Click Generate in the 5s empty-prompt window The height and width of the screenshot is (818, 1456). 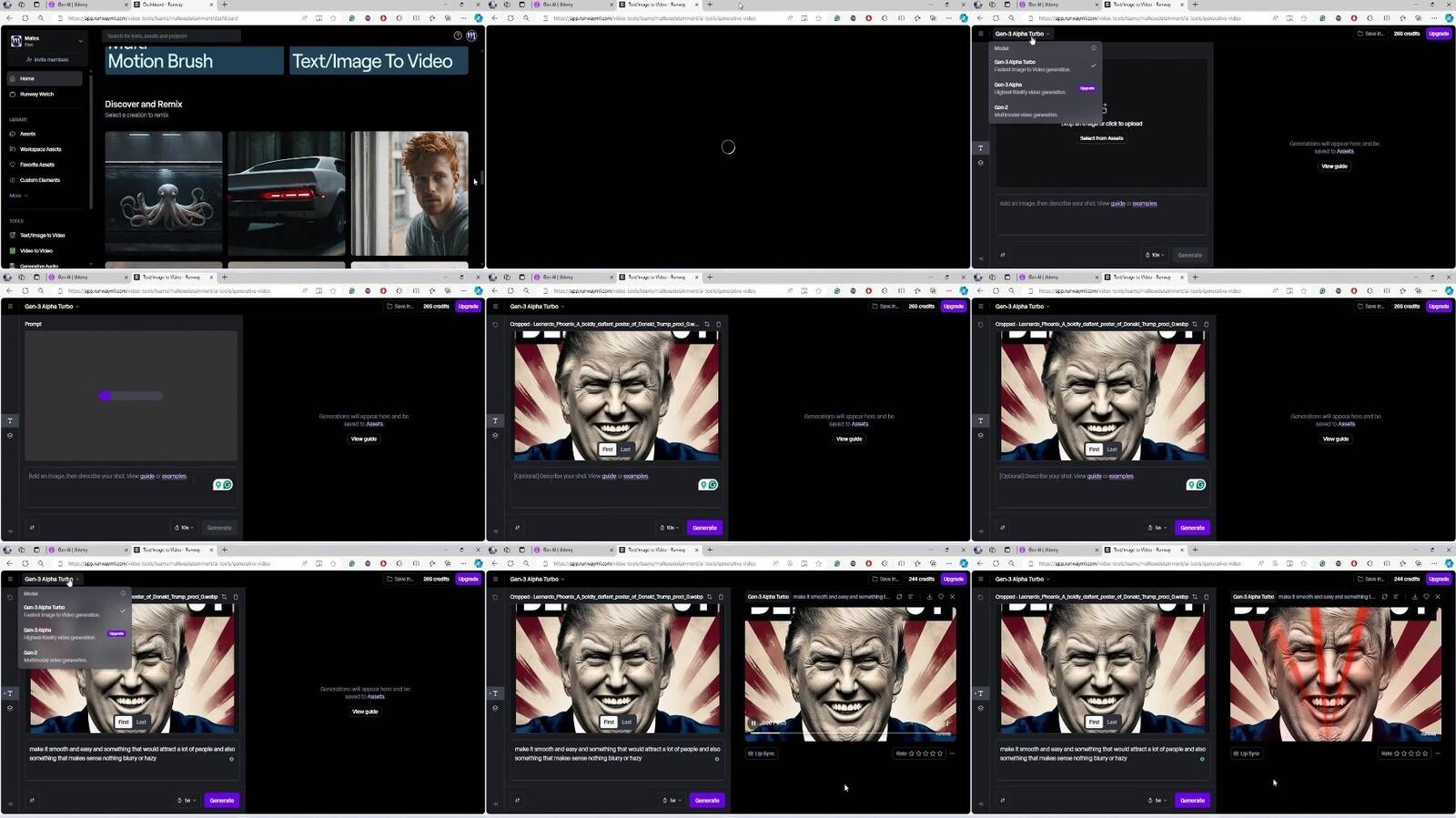(x=1192, y=528)
